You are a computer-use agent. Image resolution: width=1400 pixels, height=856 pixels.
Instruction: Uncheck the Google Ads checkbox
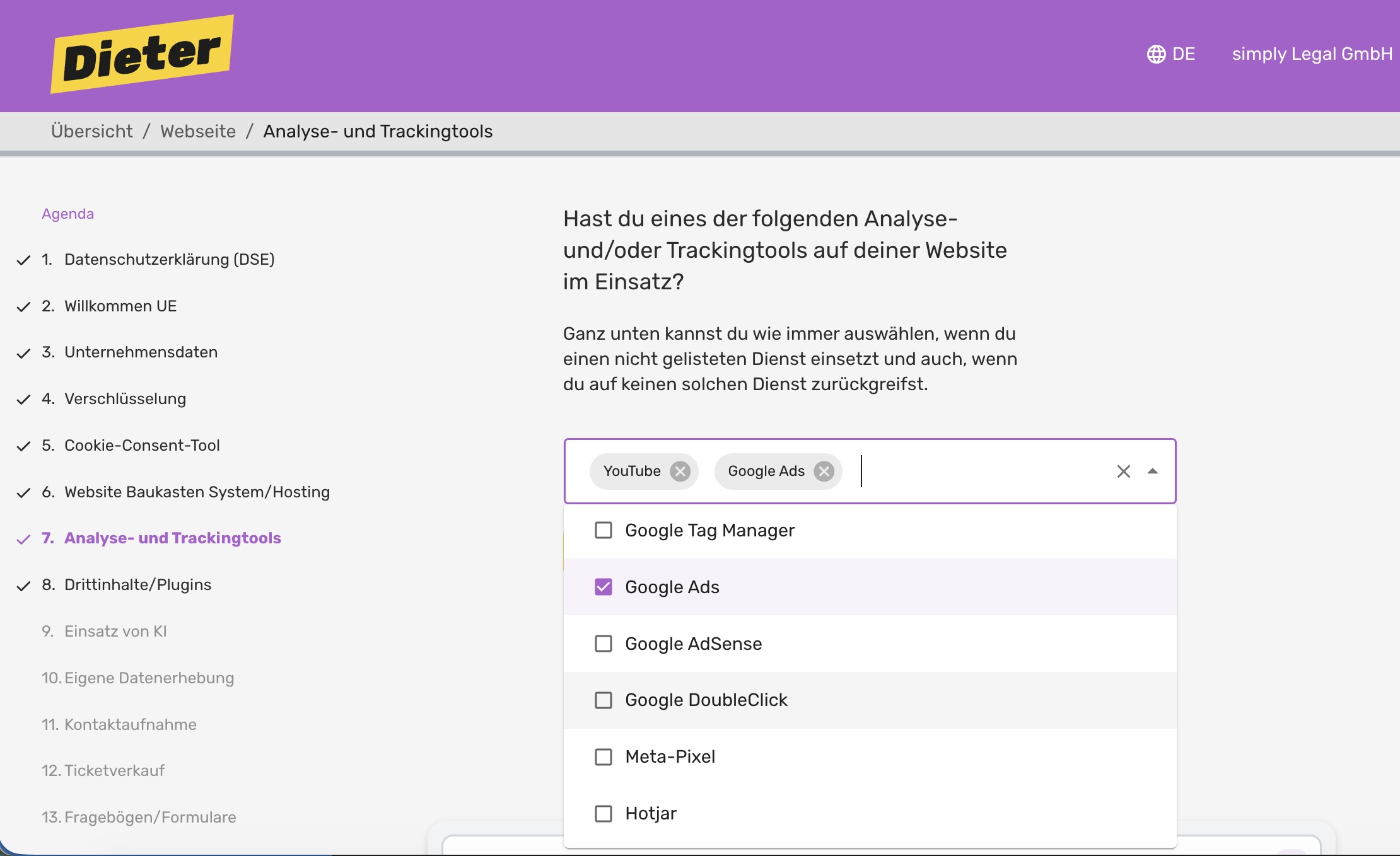pyautogui.click(x=604, y=587)
